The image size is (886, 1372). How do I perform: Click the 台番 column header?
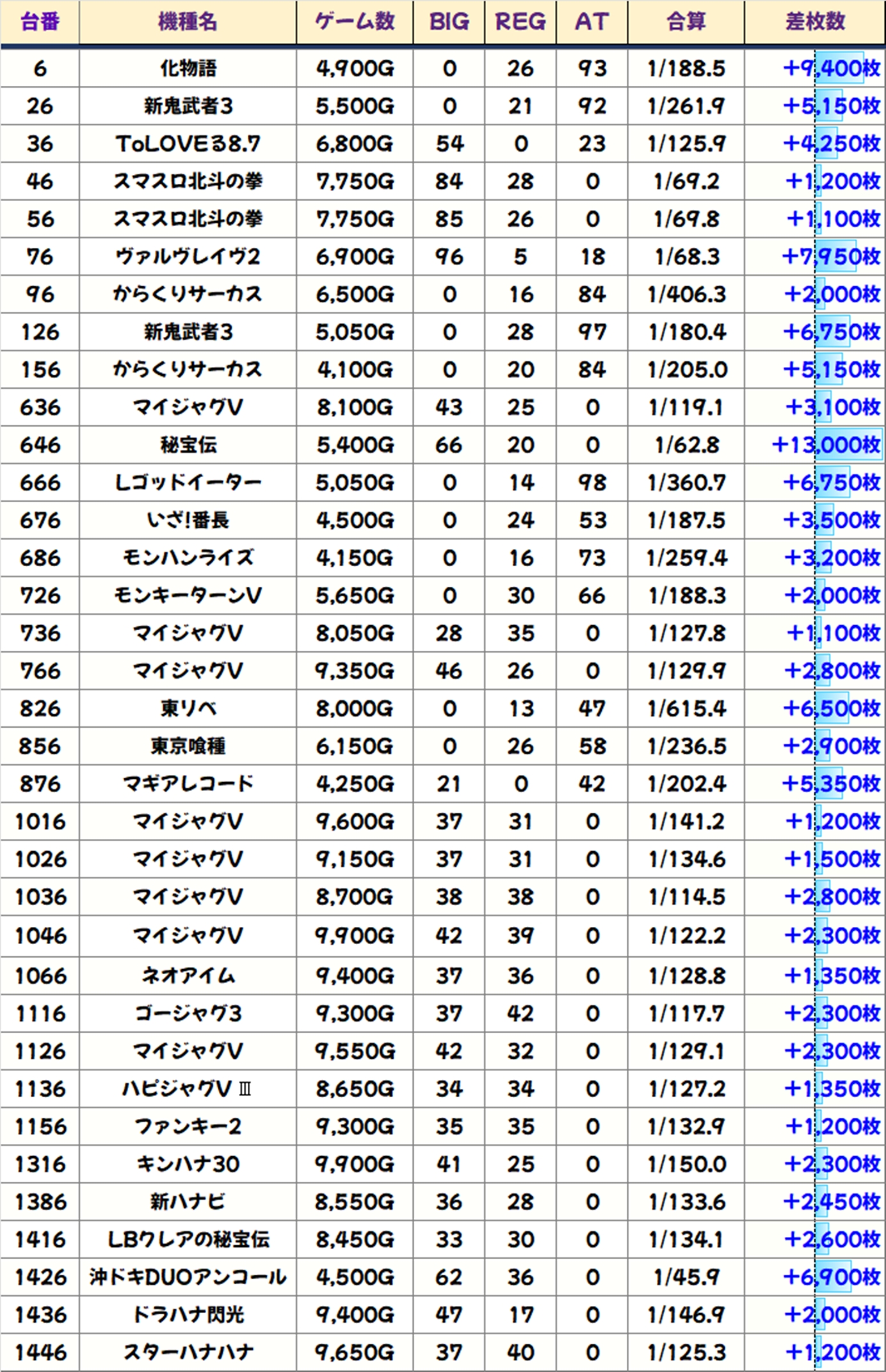[x=40, y=22]
